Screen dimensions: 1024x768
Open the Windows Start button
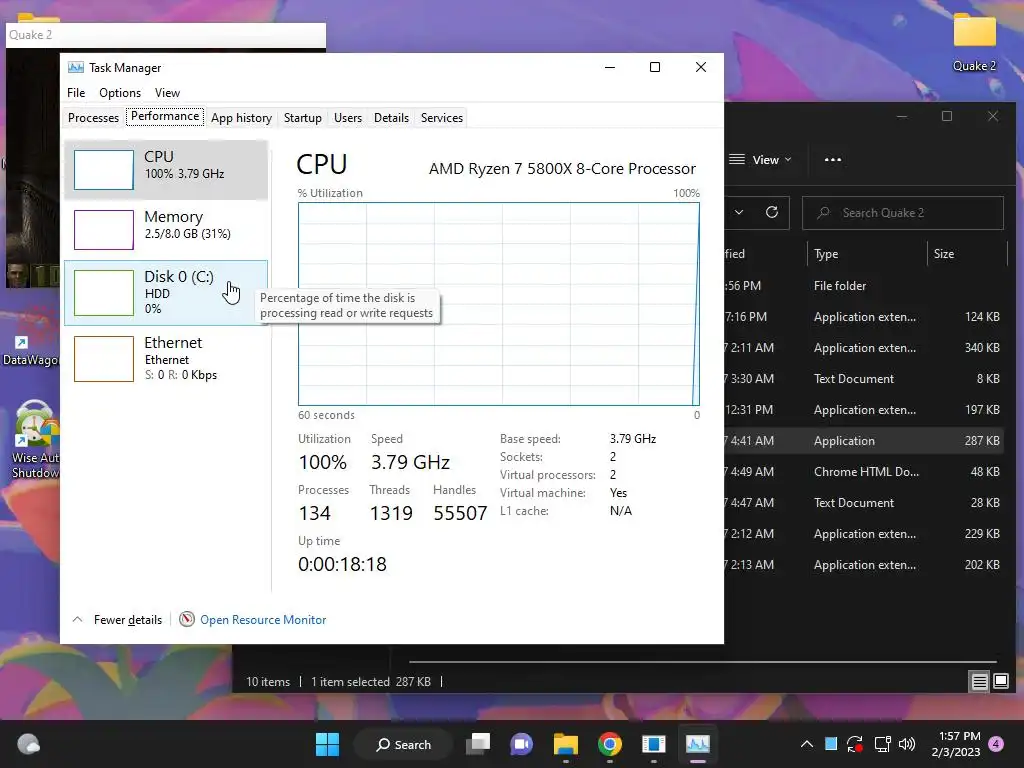(327, 744)
